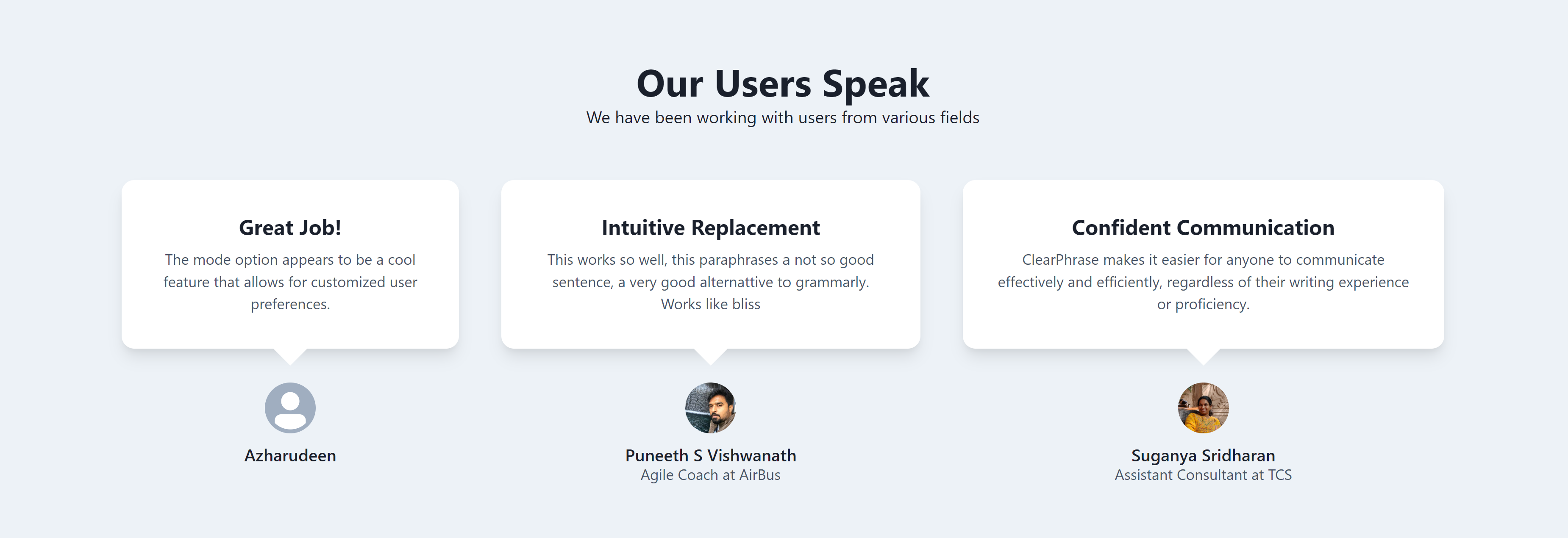Click the "Confident Communication" testimonial title

1203,227
